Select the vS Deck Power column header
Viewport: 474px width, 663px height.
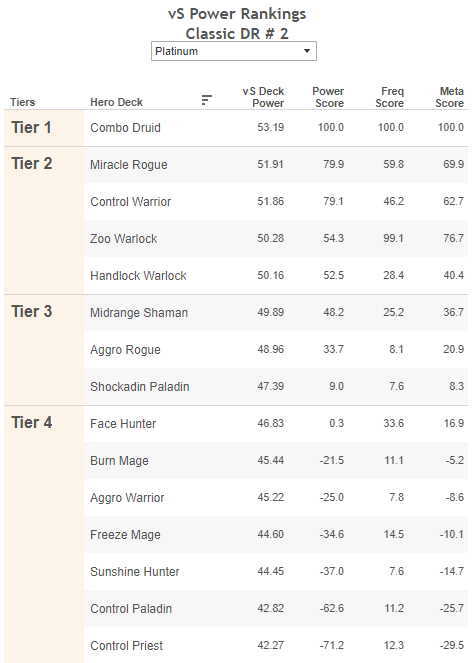(x=263, y=97)
